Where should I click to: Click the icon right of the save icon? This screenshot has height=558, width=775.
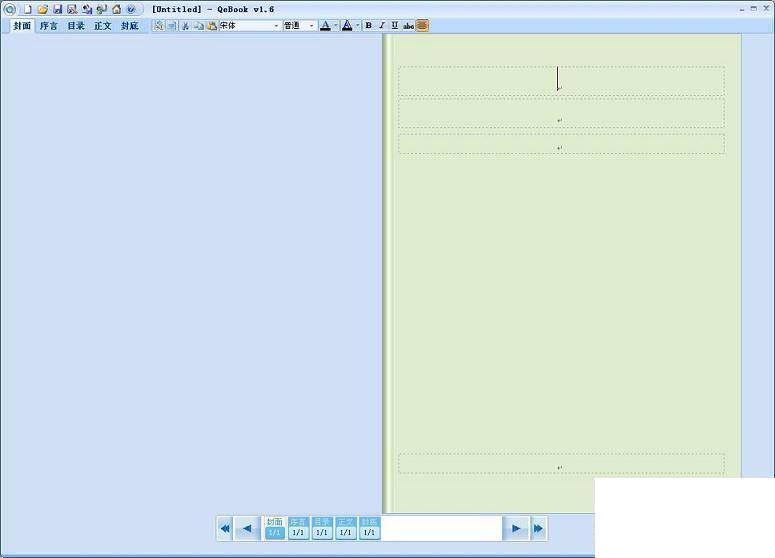tap(72, 9)
